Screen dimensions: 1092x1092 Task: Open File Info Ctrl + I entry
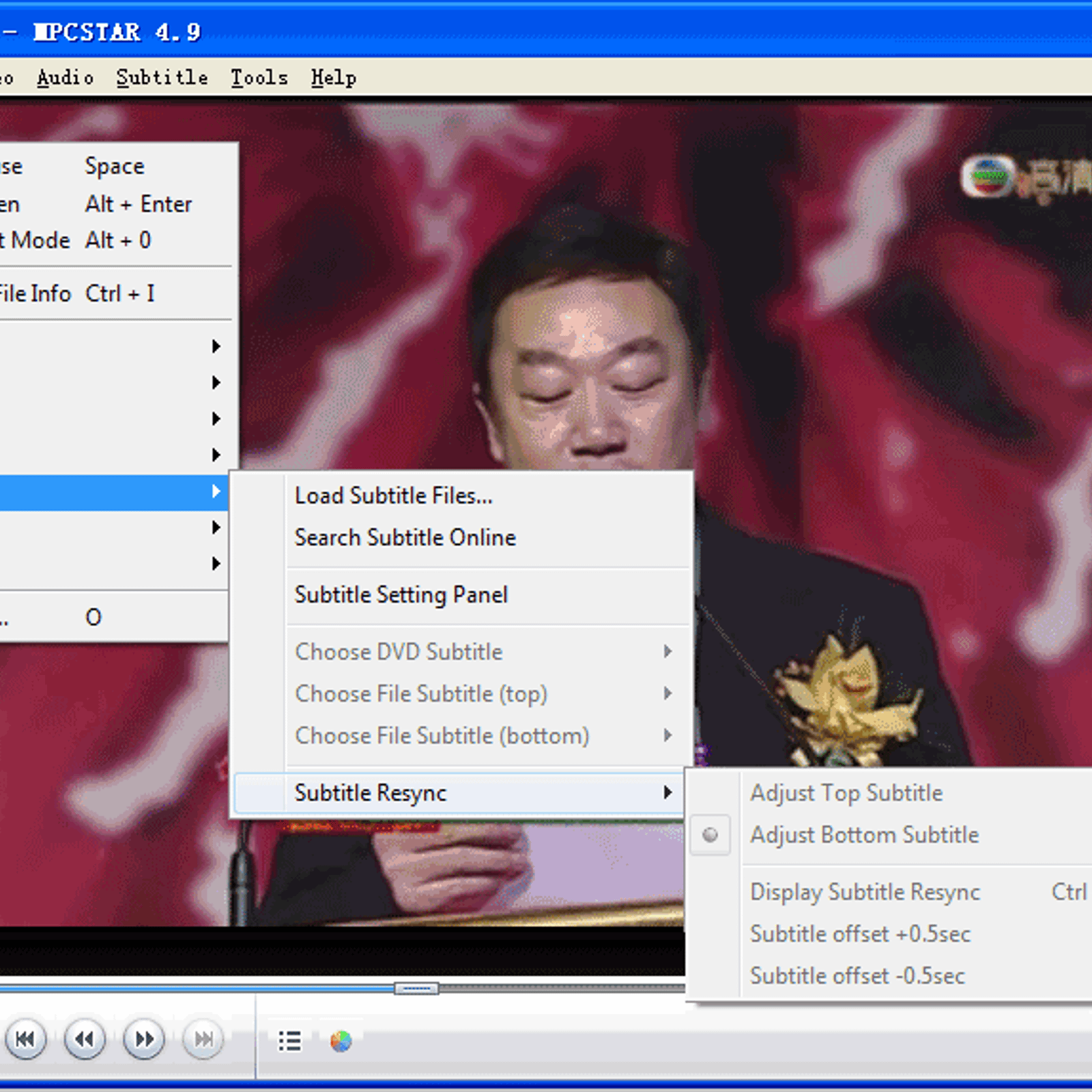point(116,293)
